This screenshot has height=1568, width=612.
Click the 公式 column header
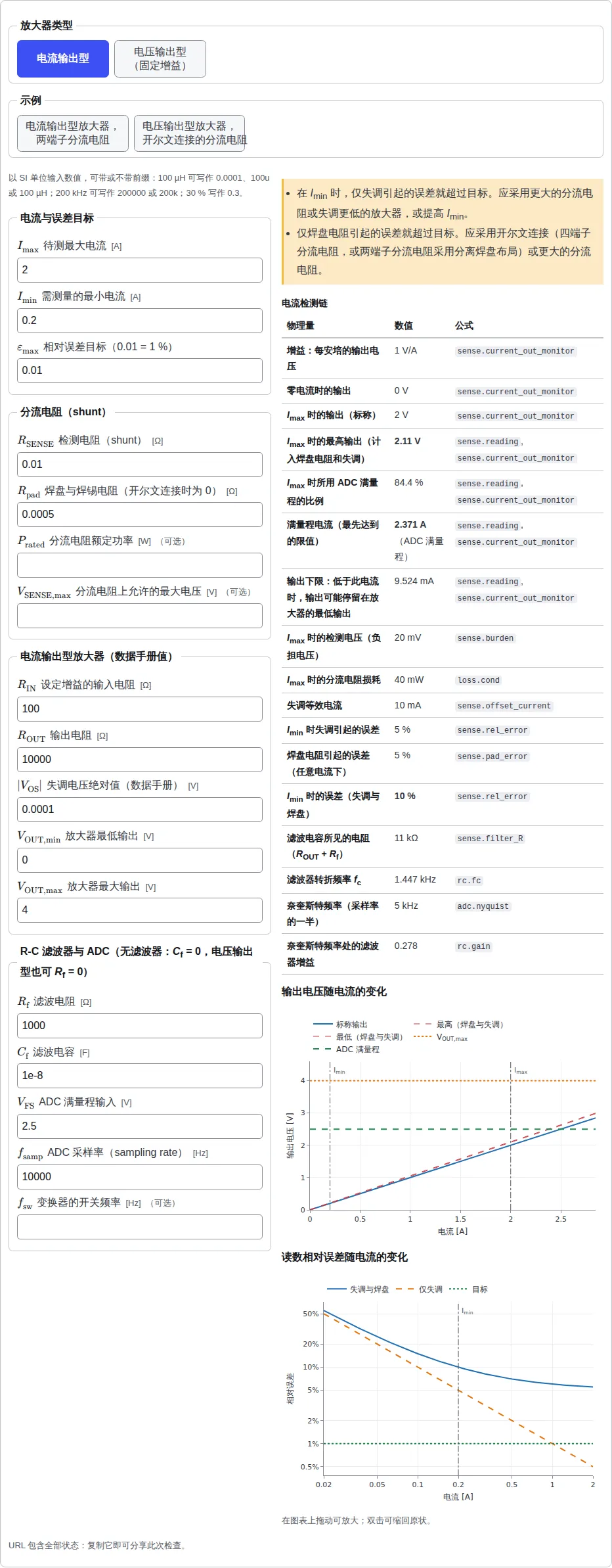tap(464, 326)
